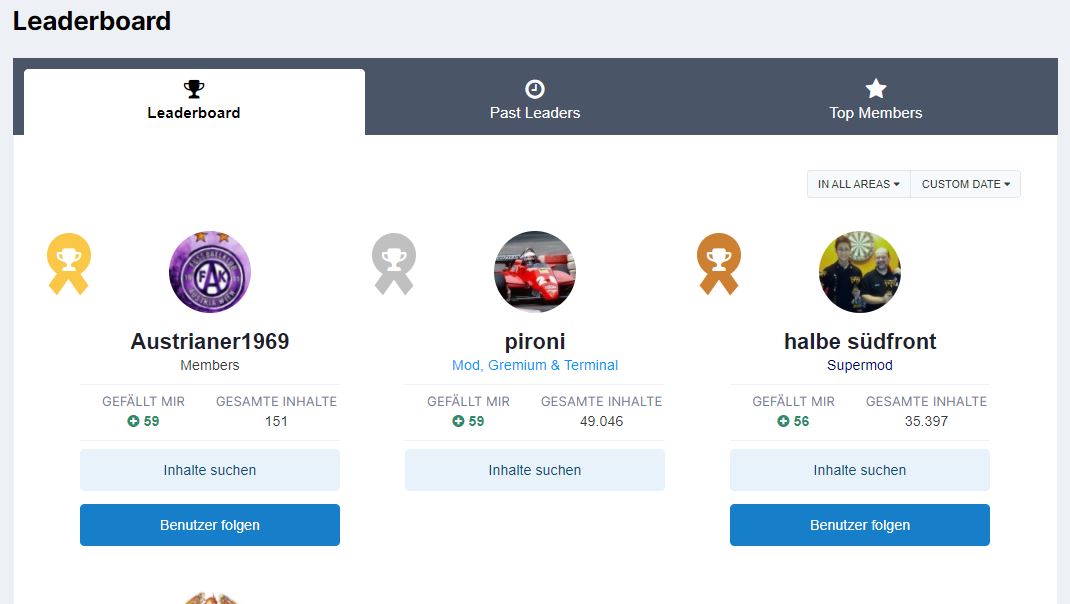Open Austrianer1969's purple FAK avatar
Screen dimensions: 1070x604
(x=209, y=272)
